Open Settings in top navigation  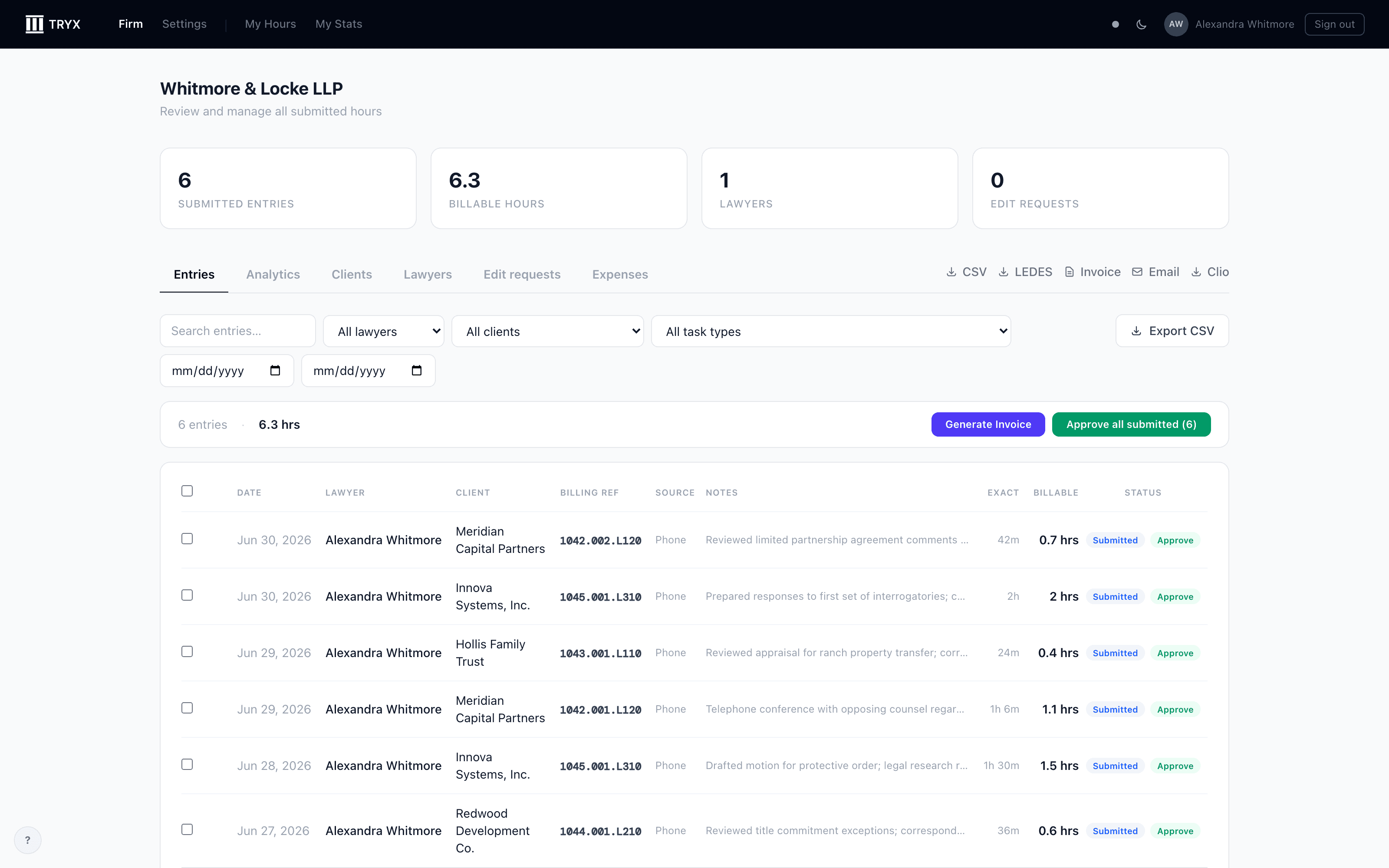(184, 24)
